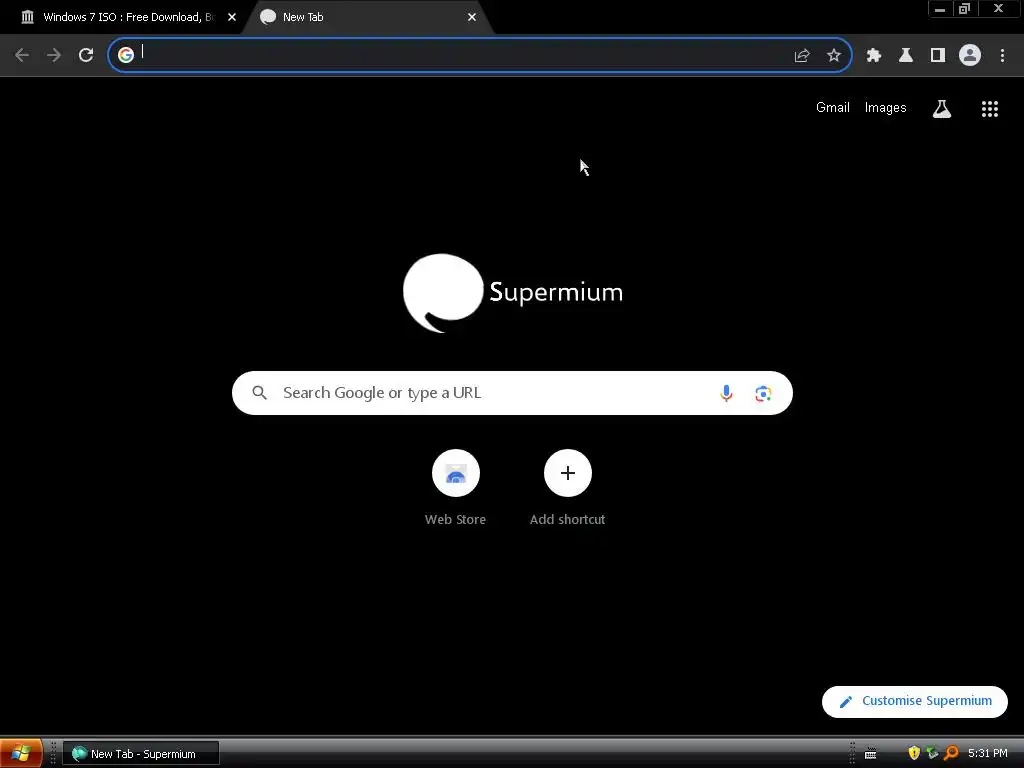Select the New Tab - Supermium taskbar item
1024x768 pixels.
(141, 754)
